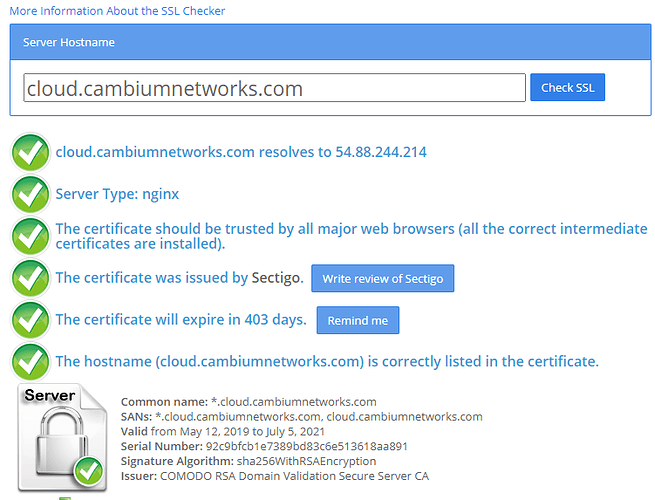Screen dimensions: 655x500
Task: Click the Serial Number value
Action: tap(306, 447)
